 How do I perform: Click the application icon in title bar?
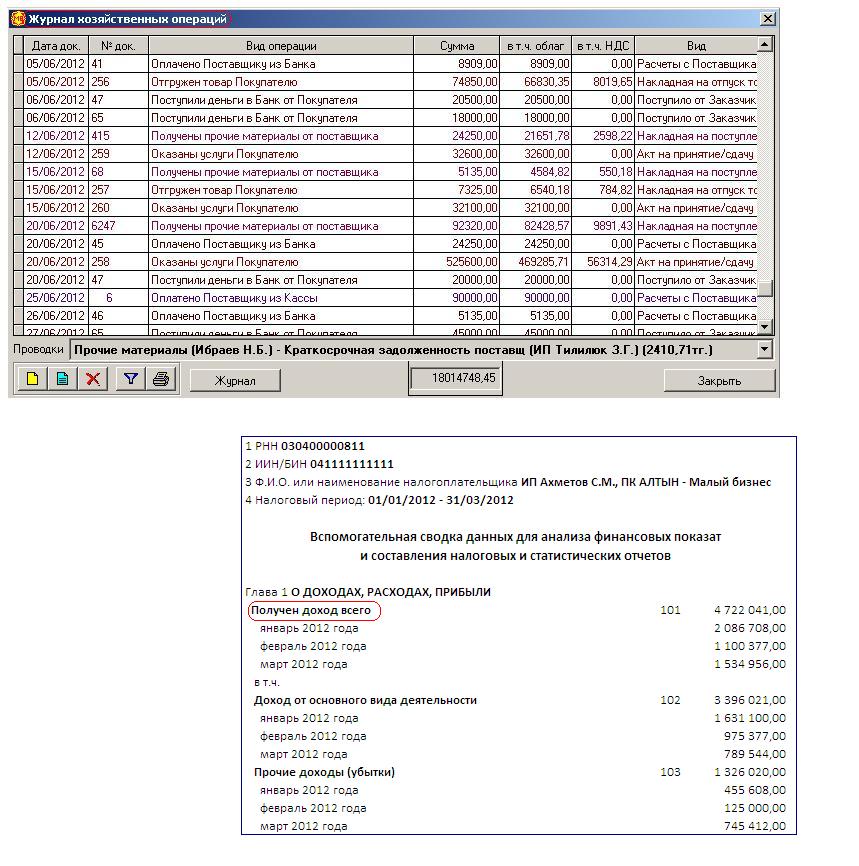click(x=18, y=19)
